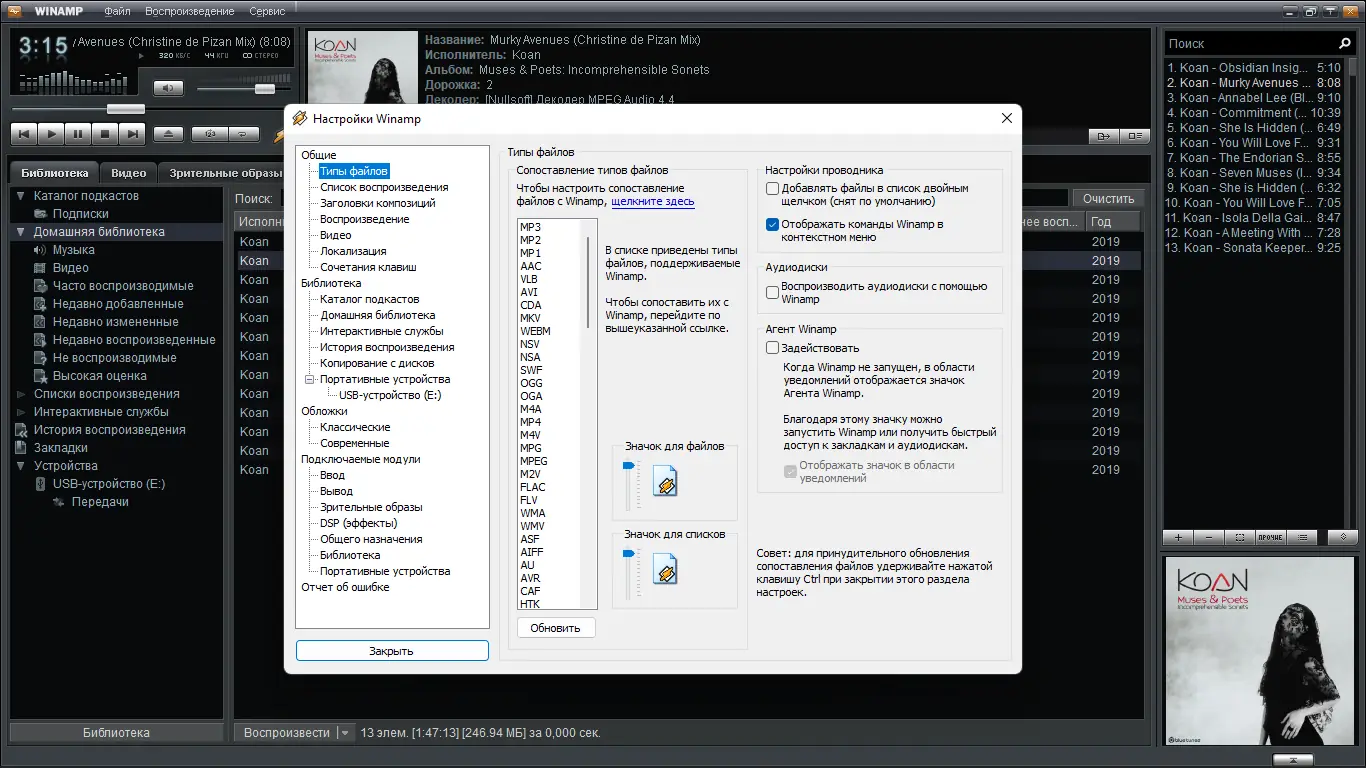Pause the current track
Image resolution: width=1366 pixels, height=768 pixels.
[x=78, y=133]
